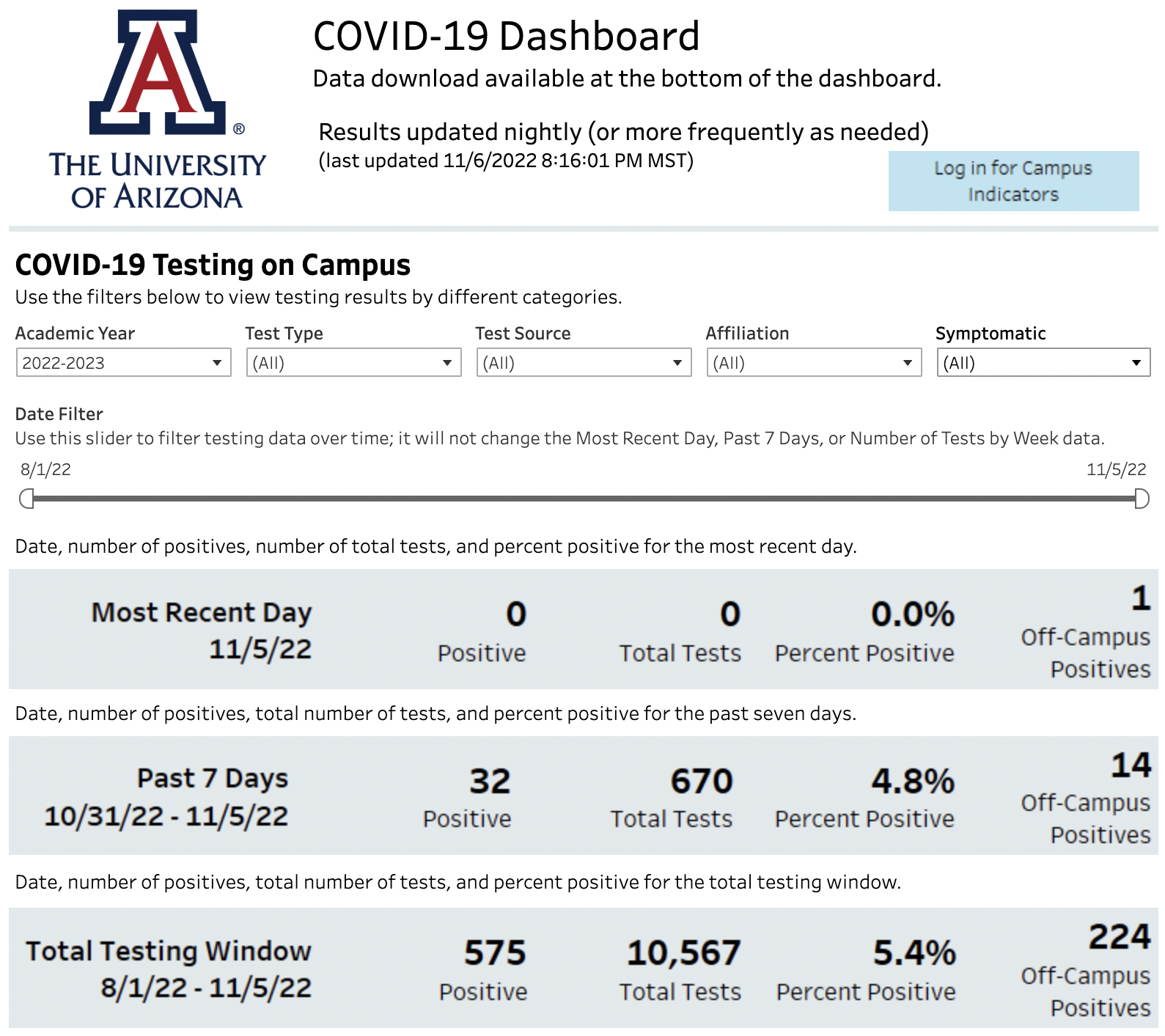Image resolution: width=1165 pixels, height=1036 pixels.
Task: Click 'Log in for Campus Indicators'
Action: (x=1013, y=181)
